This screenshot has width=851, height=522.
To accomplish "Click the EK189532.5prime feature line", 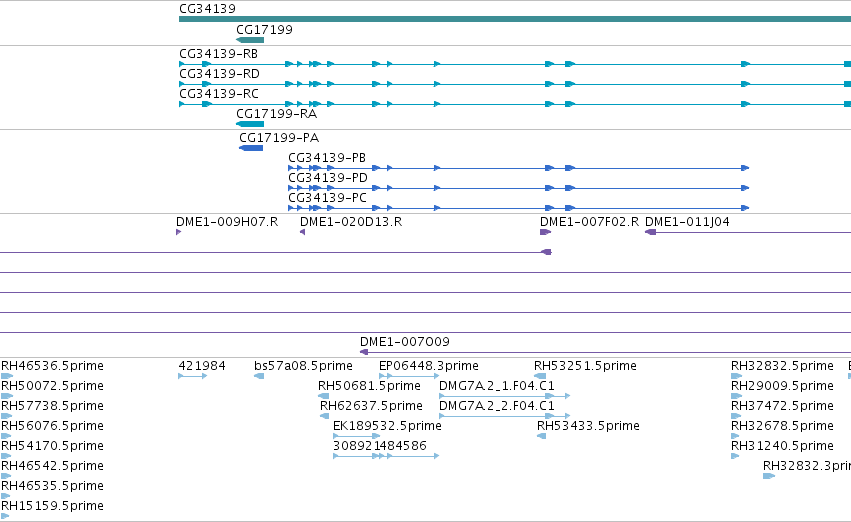I will 357,436.
